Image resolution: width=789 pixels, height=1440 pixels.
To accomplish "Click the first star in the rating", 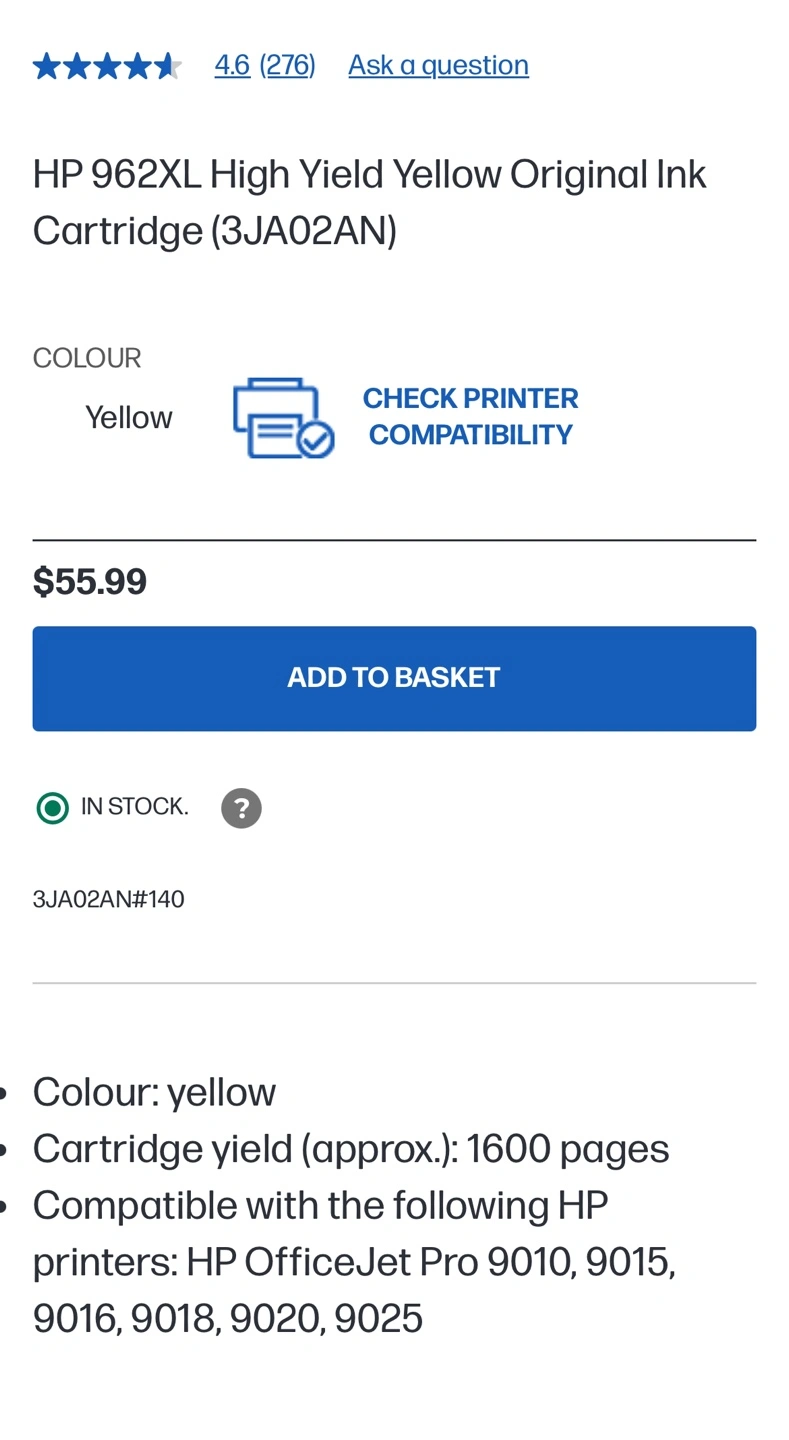I will pos(47,66).
